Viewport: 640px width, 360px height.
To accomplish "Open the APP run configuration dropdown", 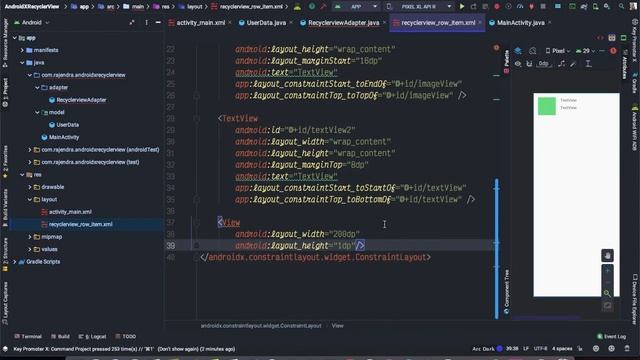I will (x=356, y=7).
